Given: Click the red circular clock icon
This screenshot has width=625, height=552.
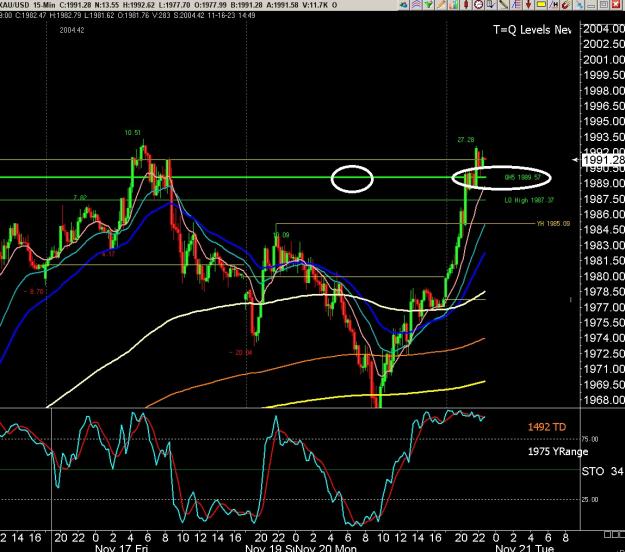Looking at the screenshot, I should point(478,5).
